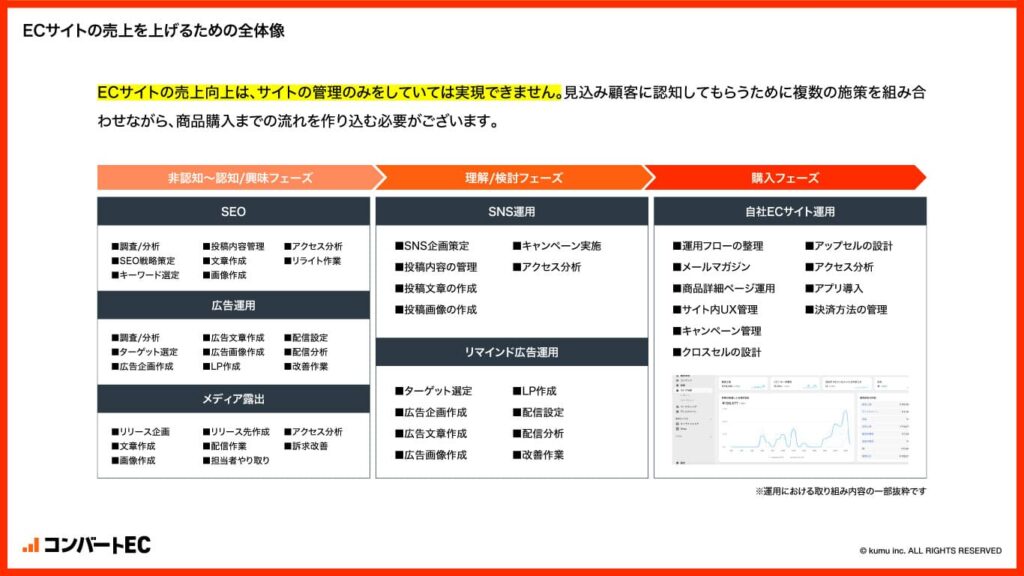This screenshot has width=1024, height=576.
Task: Click the SNS企画策定 bullet item
Action: (436, 246)
